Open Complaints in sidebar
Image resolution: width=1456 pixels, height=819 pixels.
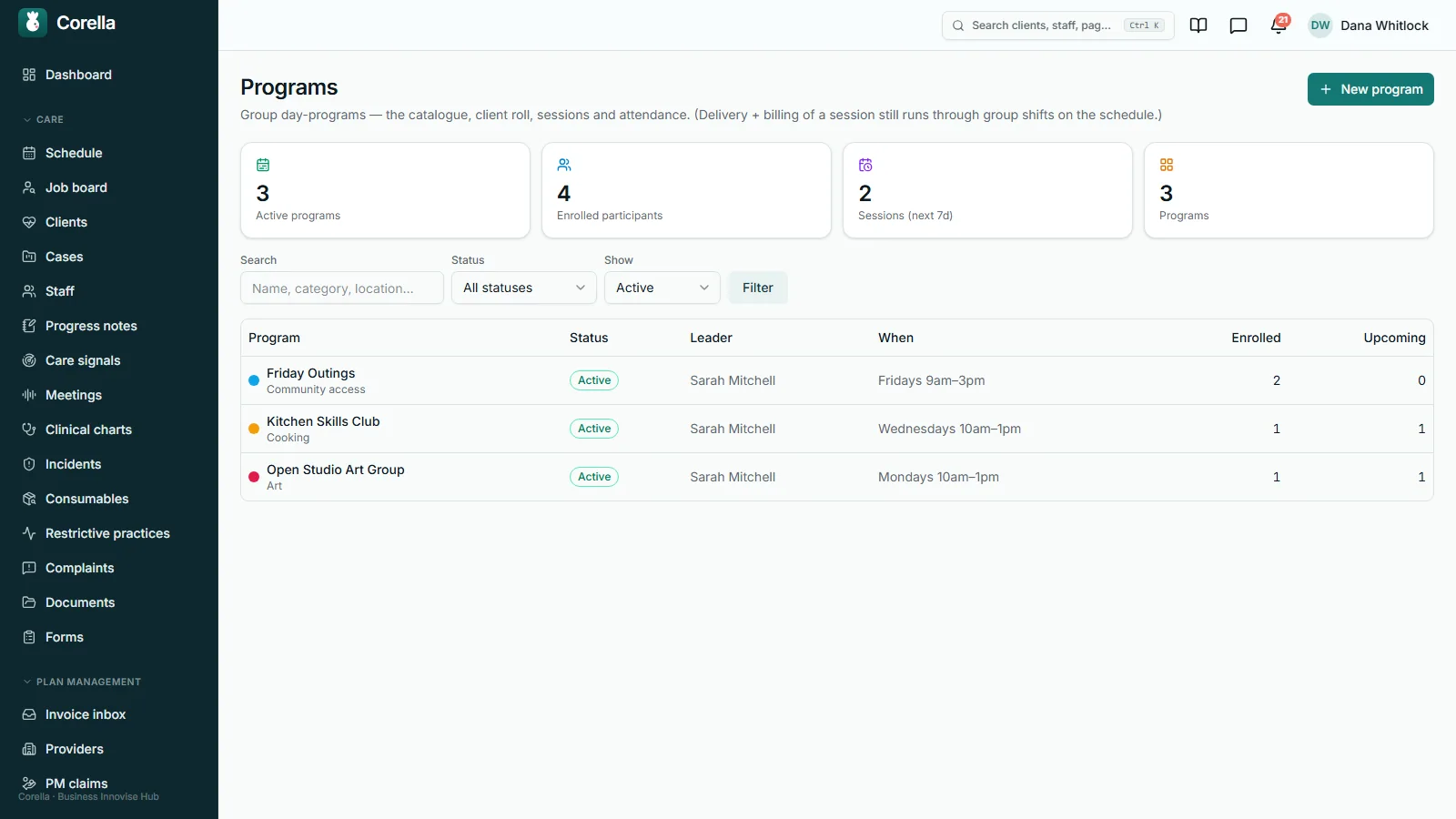tap(109, 568)
